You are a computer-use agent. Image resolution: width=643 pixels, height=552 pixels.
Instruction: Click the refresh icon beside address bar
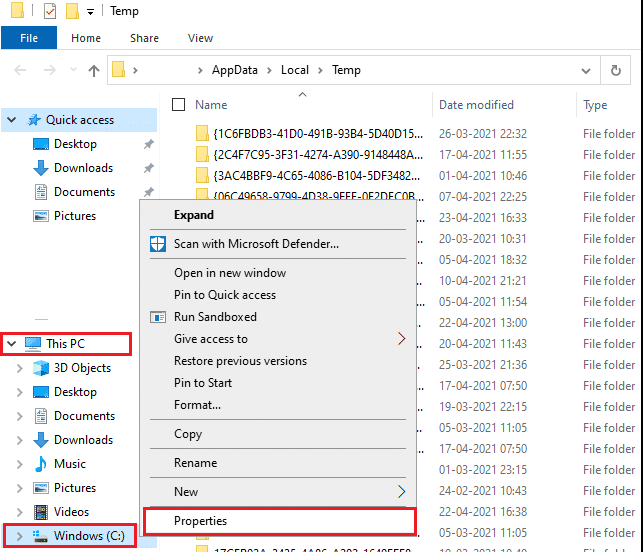(x=615, y=71)
